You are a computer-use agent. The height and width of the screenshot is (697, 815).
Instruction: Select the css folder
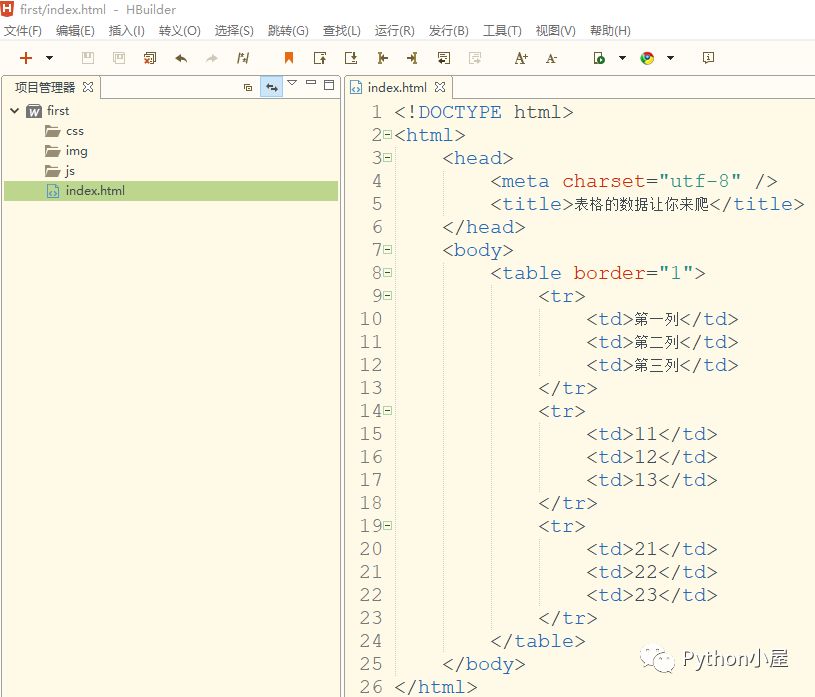[75, 131]
